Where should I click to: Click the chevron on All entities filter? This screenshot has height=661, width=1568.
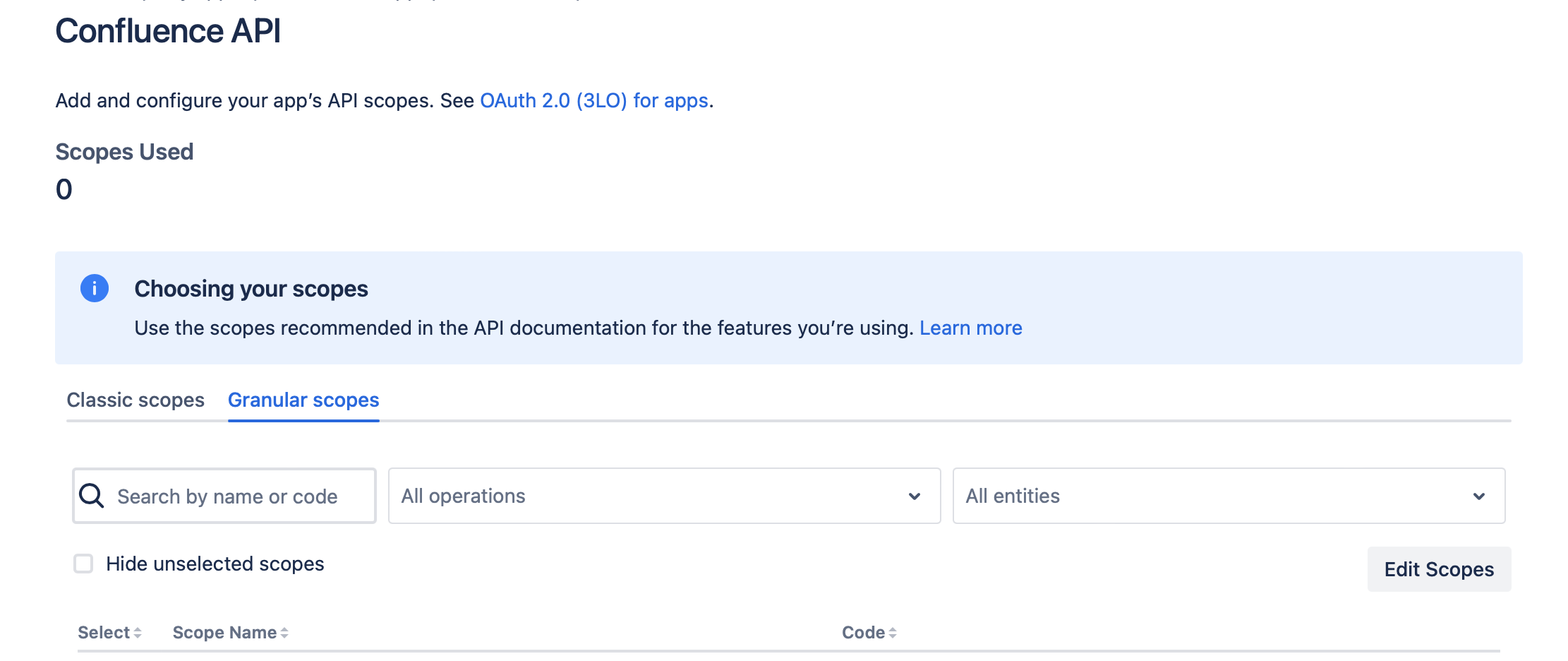click(1478, 496)
